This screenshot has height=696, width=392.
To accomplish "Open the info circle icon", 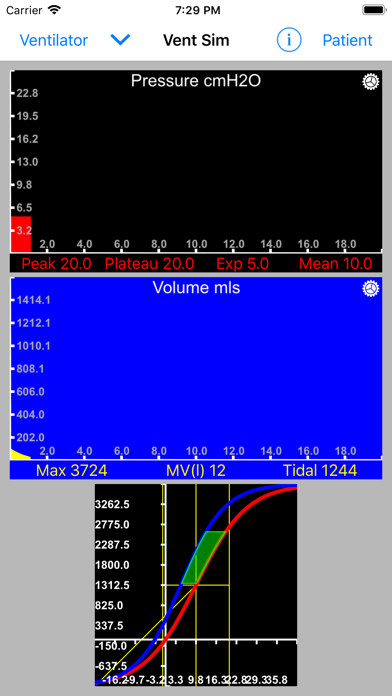I will (x=289, y=40).
